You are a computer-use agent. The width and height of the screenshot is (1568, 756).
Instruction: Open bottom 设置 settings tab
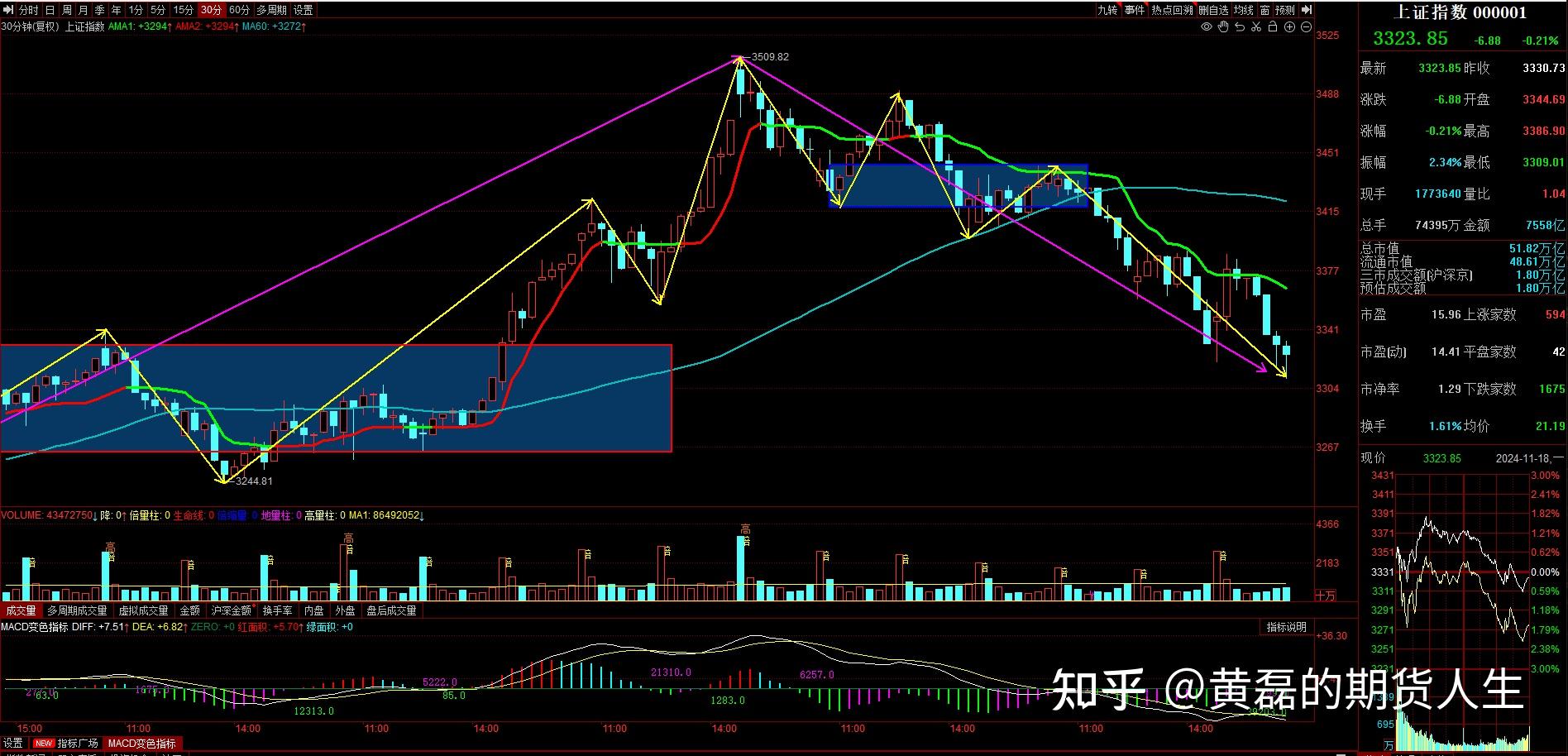tap(13, 743)
